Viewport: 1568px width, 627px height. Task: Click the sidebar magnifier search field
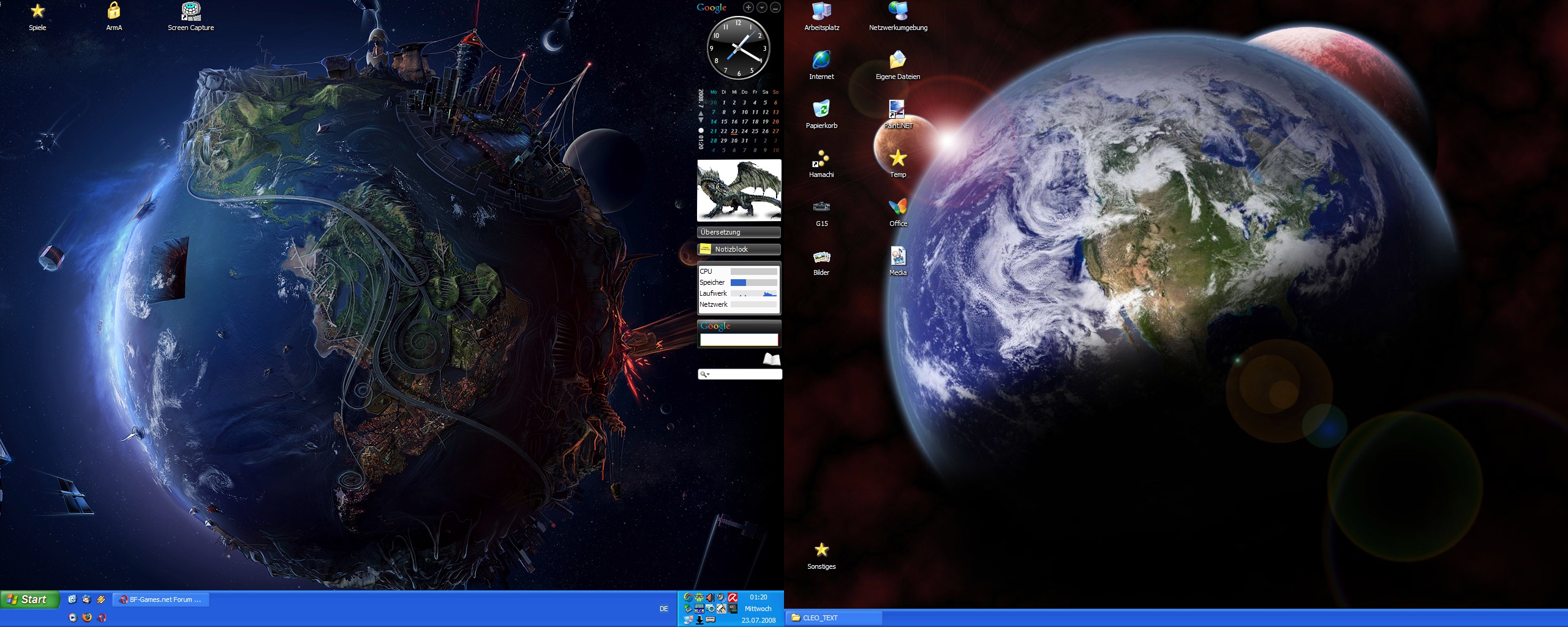pyautogui.click(x=740, y=374)
